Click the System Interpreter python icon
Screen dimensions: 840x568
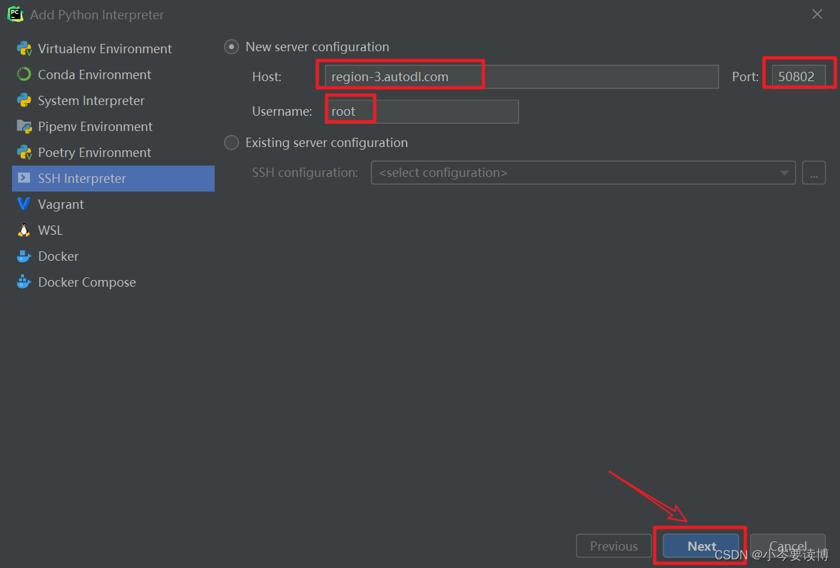pyautogui.click(x=24, y=100)
